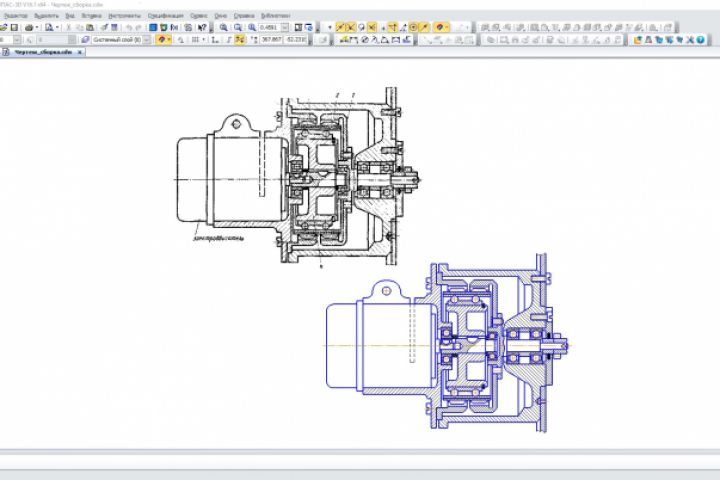
Task: Open the Вид menu
Action: pyautogui.click(x=70, y=16)
